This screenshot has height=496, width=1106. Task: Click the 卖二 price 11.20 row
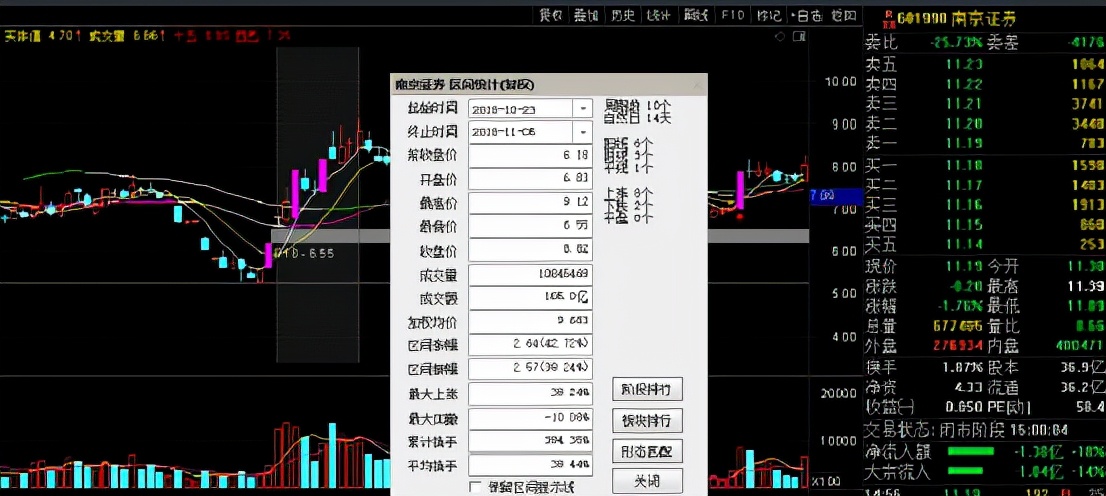click(x=985, y=123)
